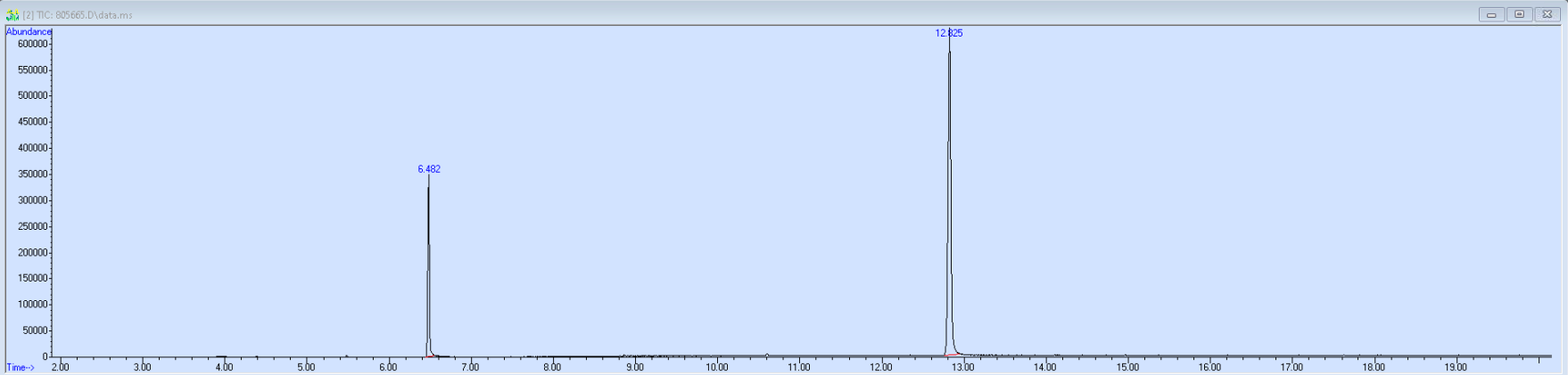Image resolution: width=1568 pixels, height=375 pixels.
Task: Click the 7.00 time axis value
Action: (x=470, y=367)
